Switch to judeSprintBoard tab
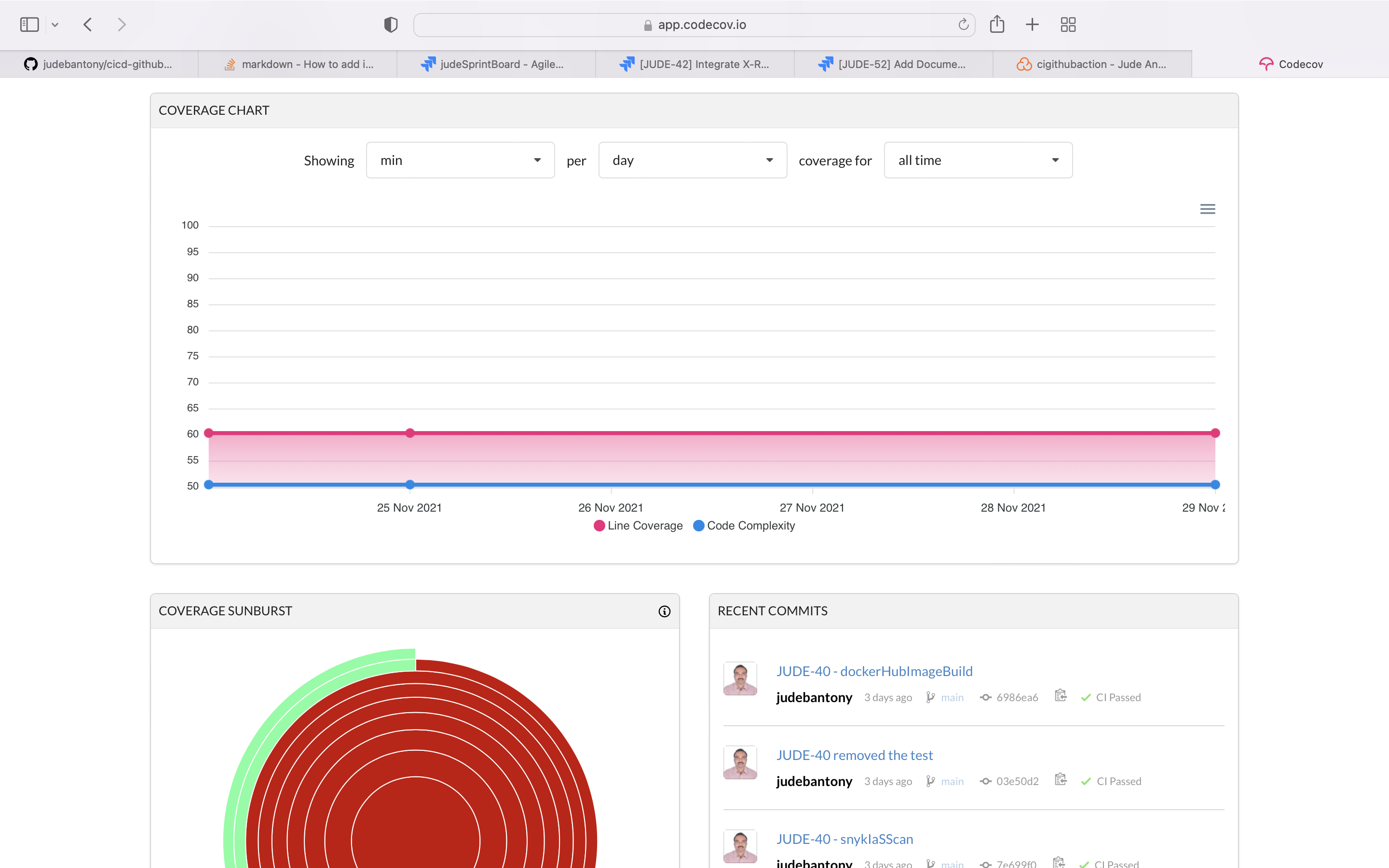1389x868 pixels. [x=496, y=64]
